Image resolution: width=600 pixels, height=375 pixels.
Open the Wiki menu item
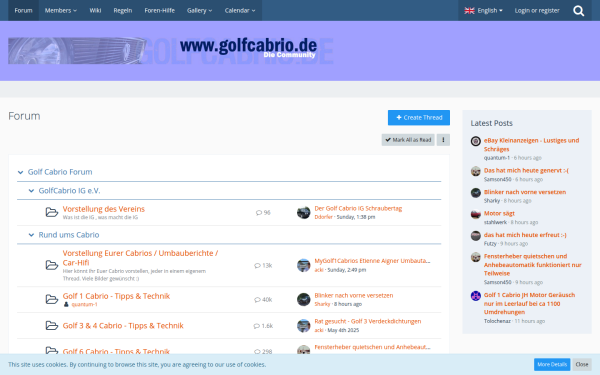[95, 10]
